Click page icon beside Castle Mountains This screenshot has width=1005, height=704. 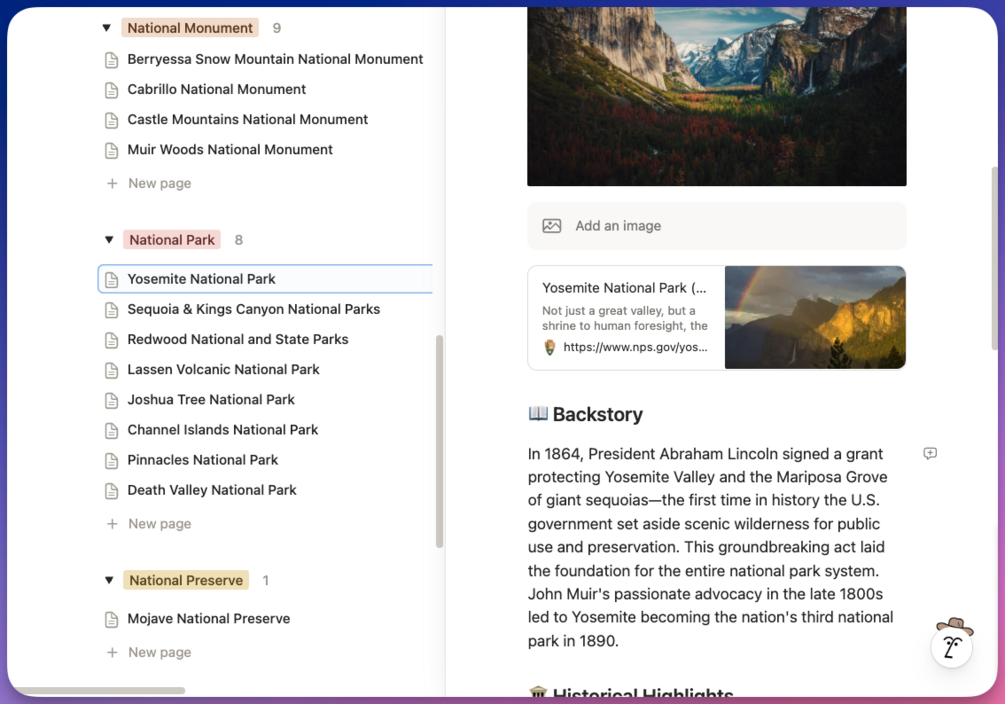pyautogui.click(x=112, y=120)
